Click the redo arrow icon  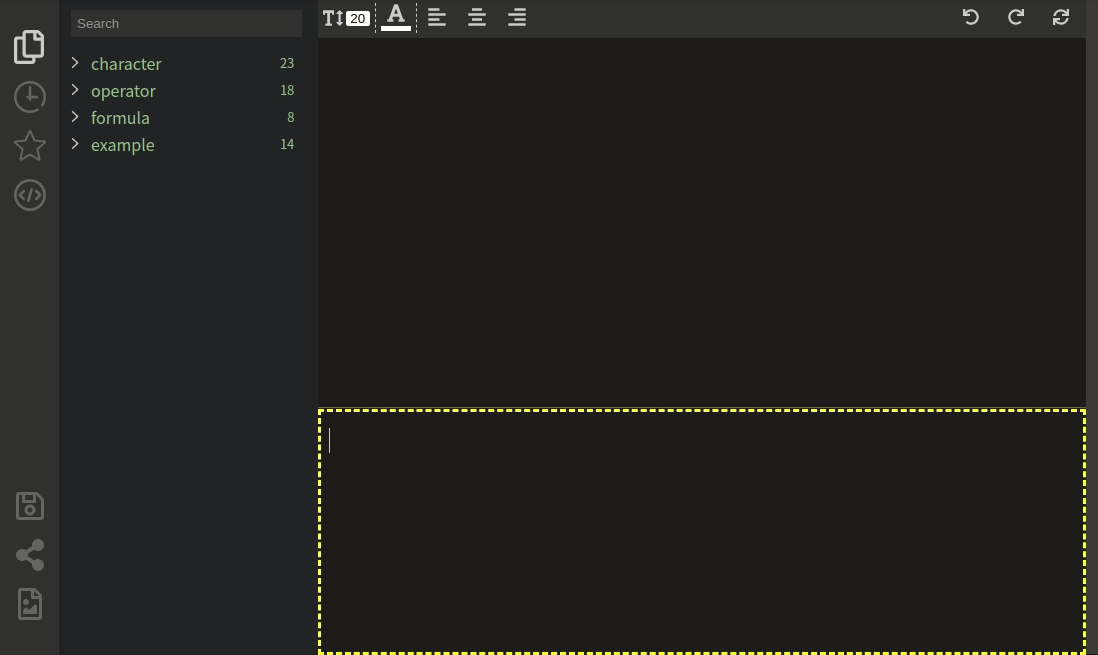point(1016,17)
